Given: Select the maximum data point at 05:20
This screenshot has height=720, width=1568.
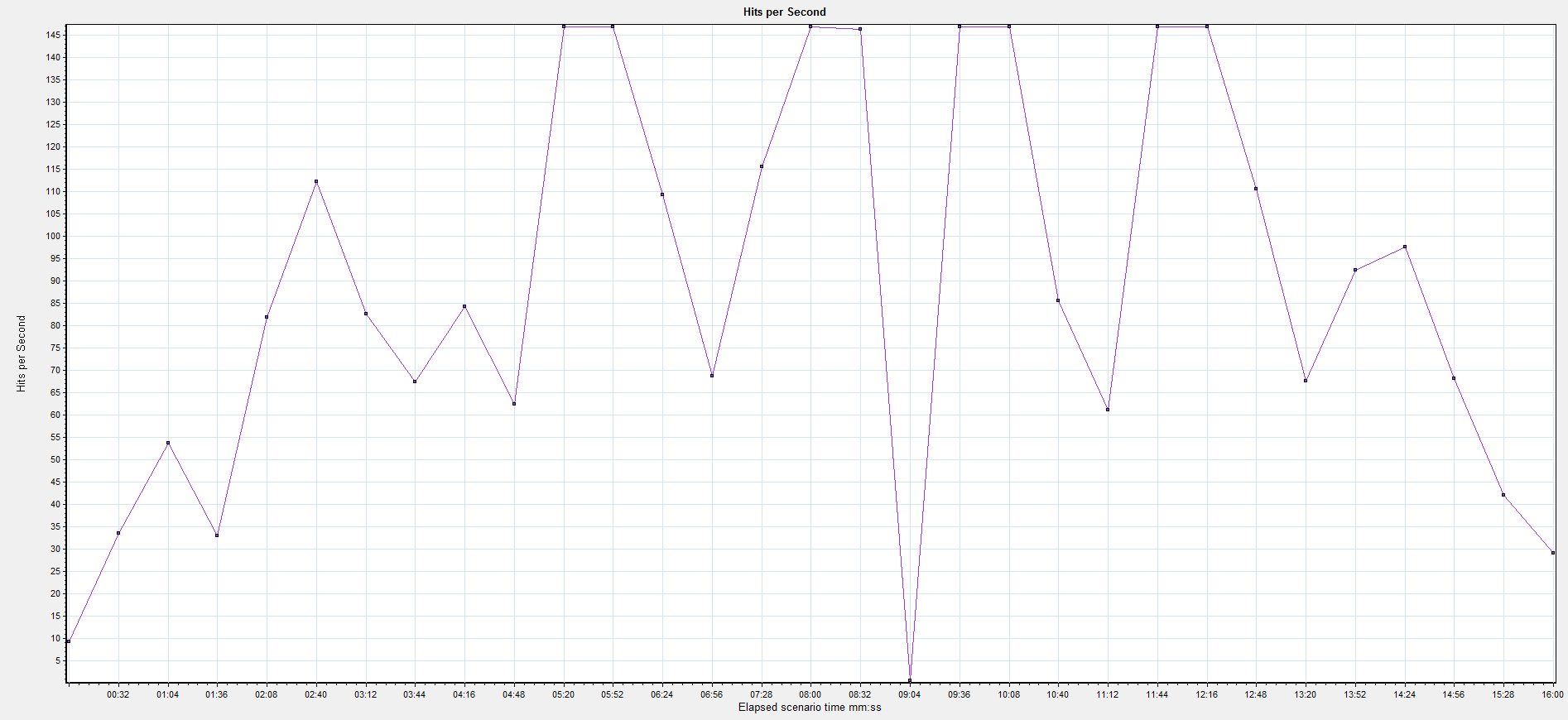Looking at the screenshot, I should [564, 26].
